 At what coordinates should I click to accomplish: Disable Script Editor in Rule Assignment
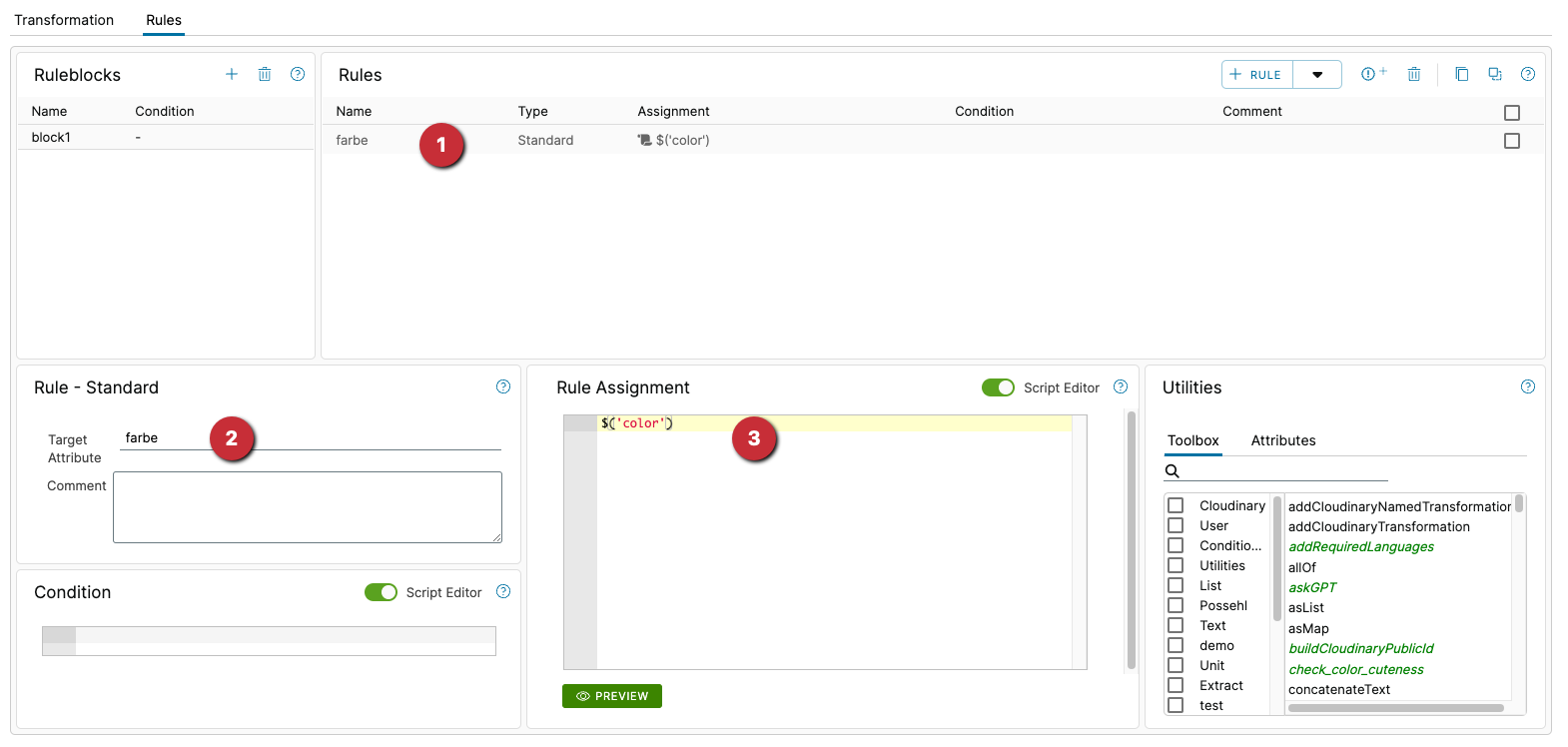[x=998, y=387]
